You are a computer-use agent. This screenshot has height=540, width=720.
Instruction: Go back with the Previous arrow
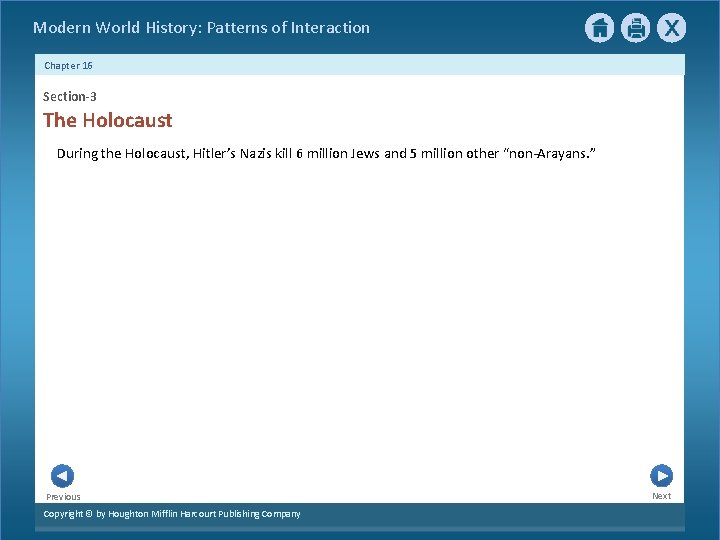click(62, 476)
